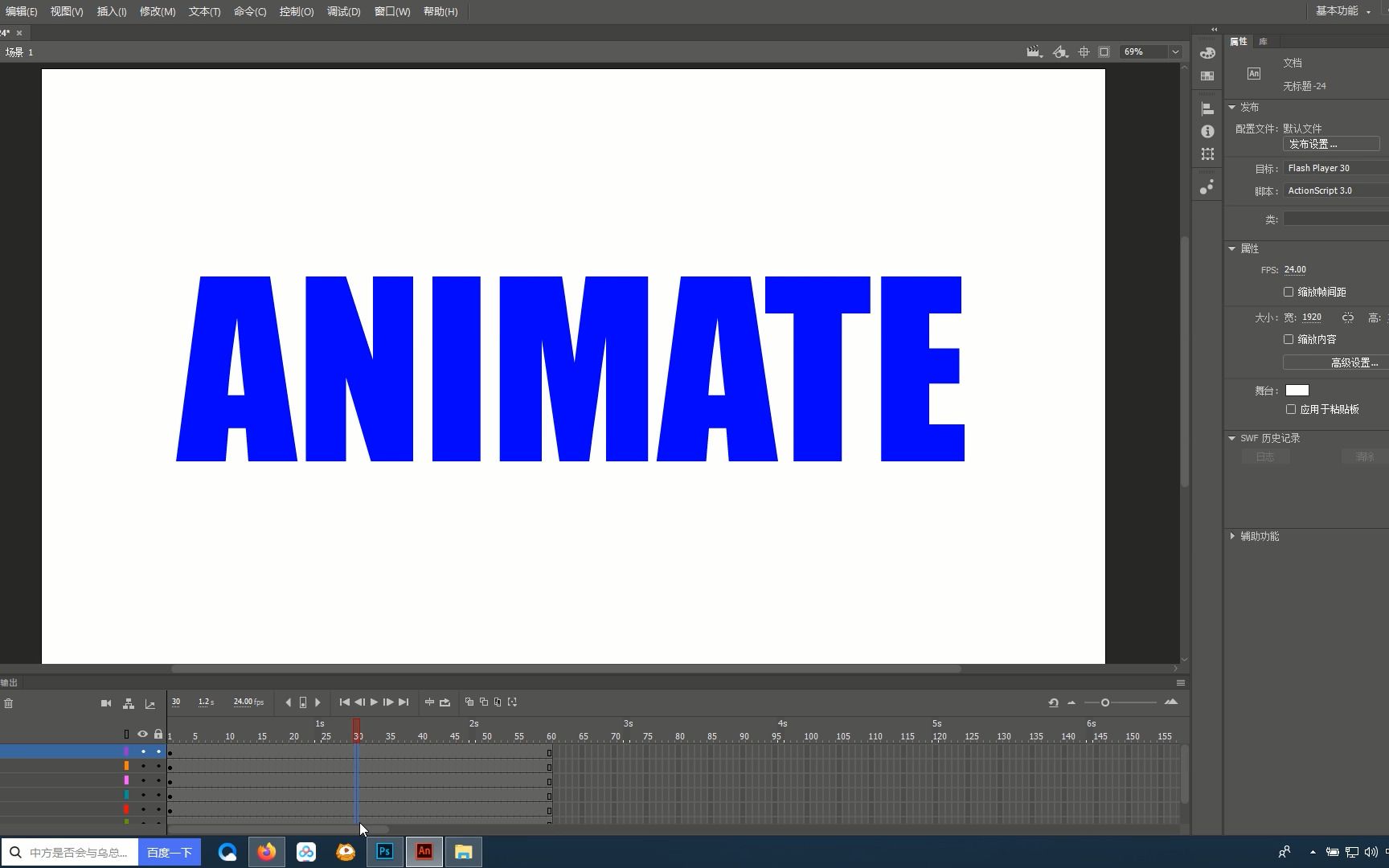Enable the 应用于粘贴板 checkbox
This screenshot has height=868, width=1389.
pos(1291,409)
